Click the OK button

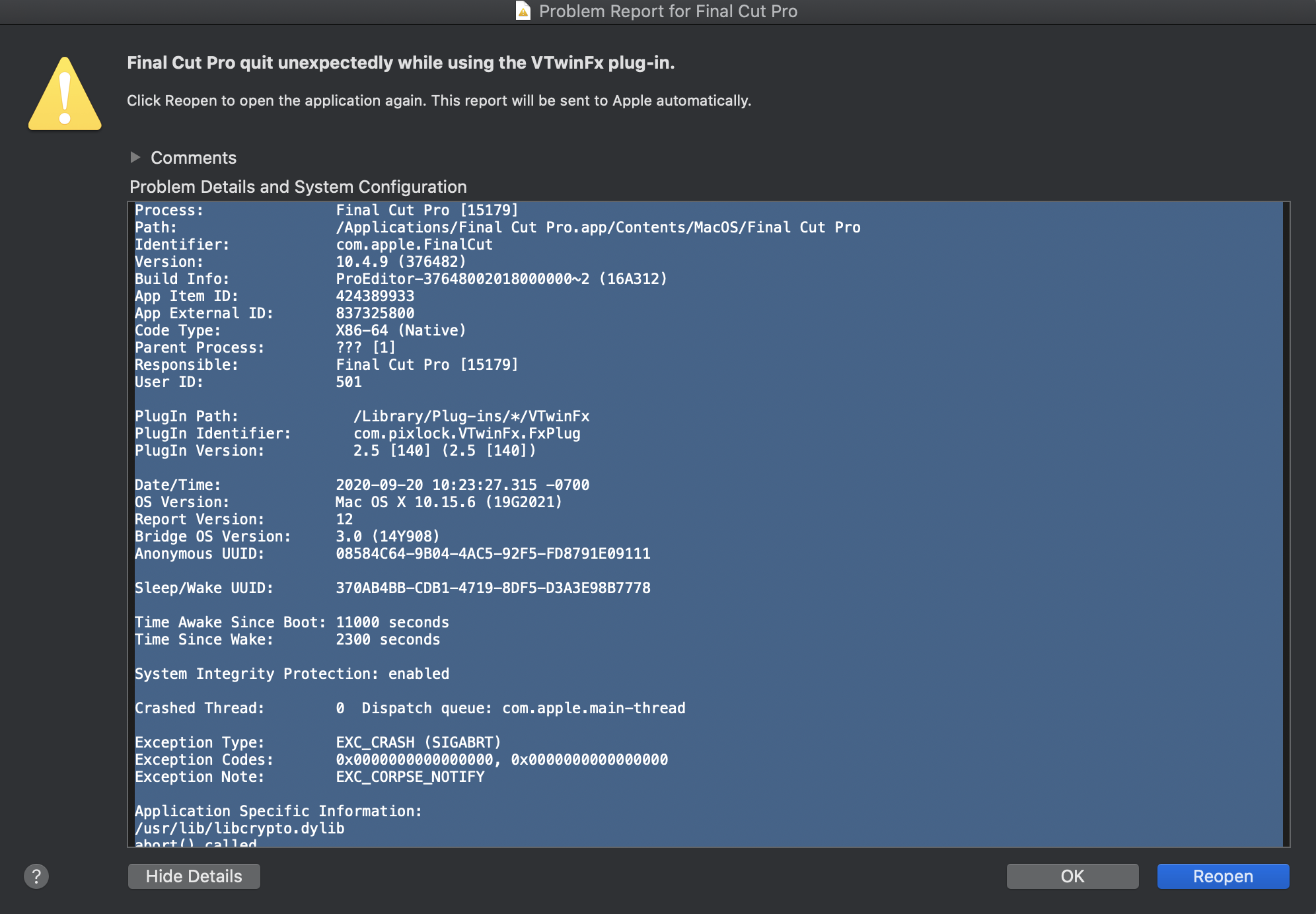click(x=1072, y=876)
